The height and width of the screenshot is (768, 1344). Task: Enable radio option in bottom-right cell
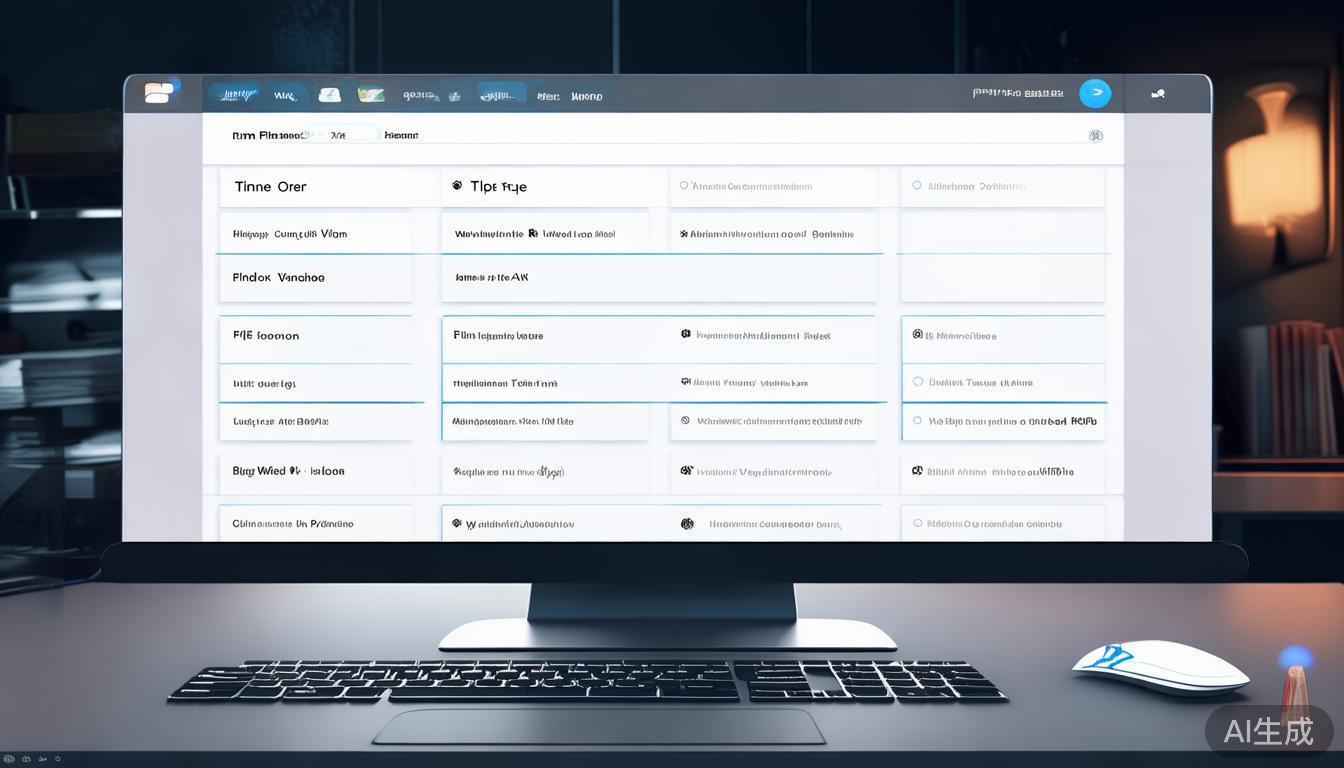coord(917,523)
